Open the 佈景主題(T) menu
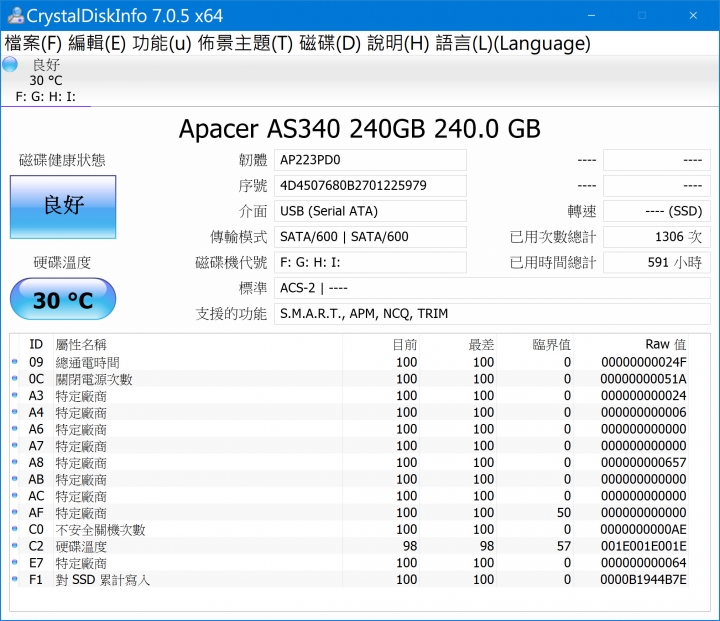Image resolution: width=720 pixels, height=621 pixels. (x=245, y=44)
